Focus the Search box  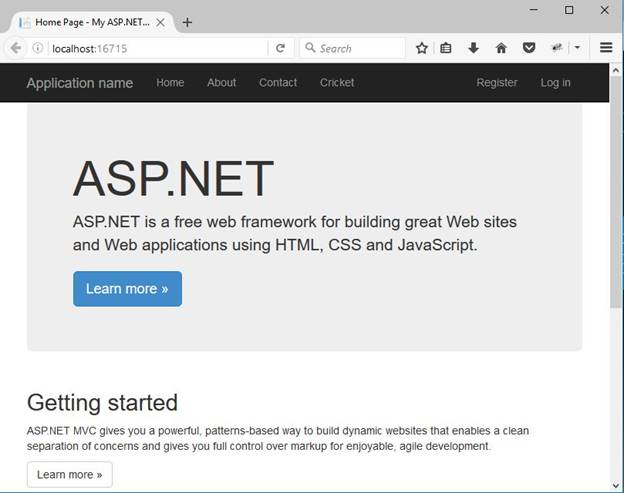(x=352, y=48)
